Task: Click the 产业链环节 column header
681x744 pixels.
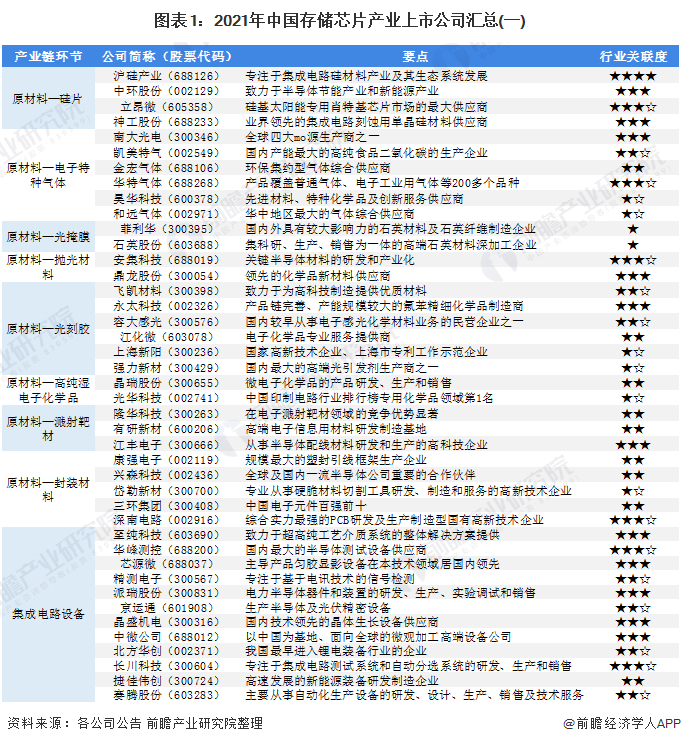Action: pyautogui.click(x=48, y=56)
